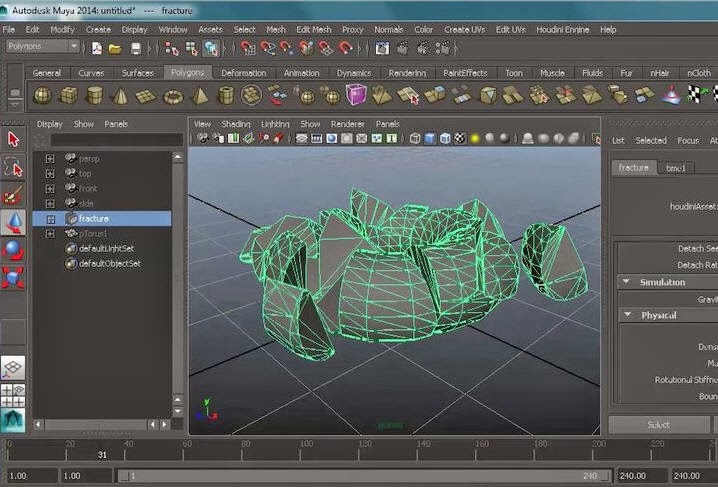This screenshot has width=718, height=487.
Task: Activate the Paint selection tool
Action: pos(13,195)
